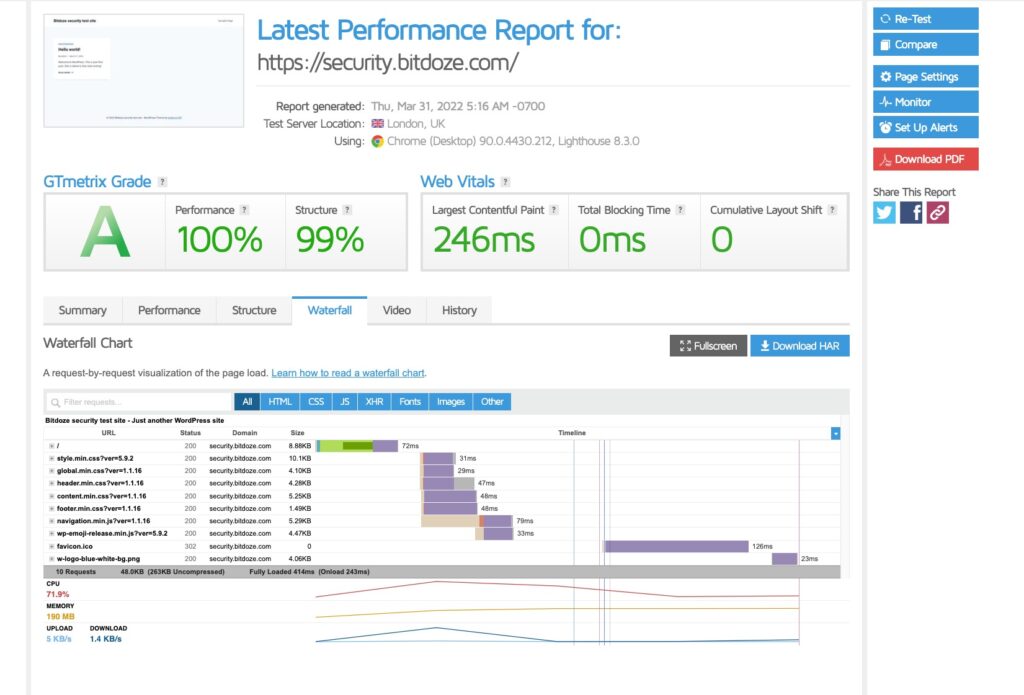Expand the global.min.css request row
The width and height of the screenshot is (1024, 695).
coord(52,471)
